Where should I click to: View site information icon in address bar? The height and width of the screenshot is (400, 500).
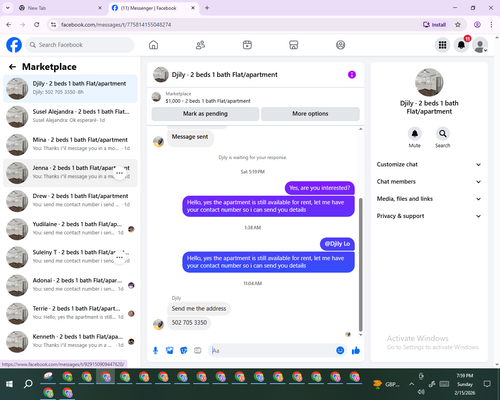point(53,25)
